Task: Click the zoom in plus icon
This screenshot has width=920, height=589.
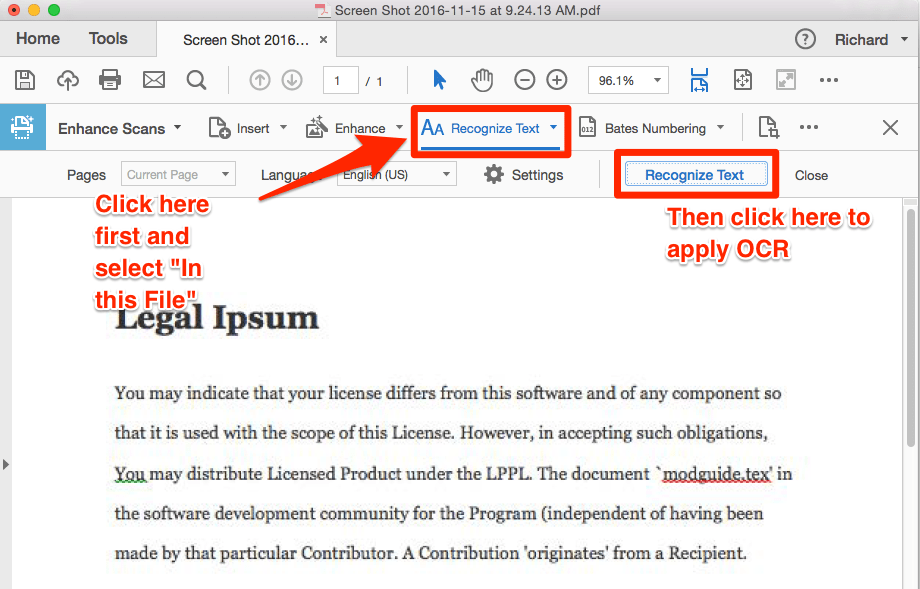Action: tap(557, 80)
